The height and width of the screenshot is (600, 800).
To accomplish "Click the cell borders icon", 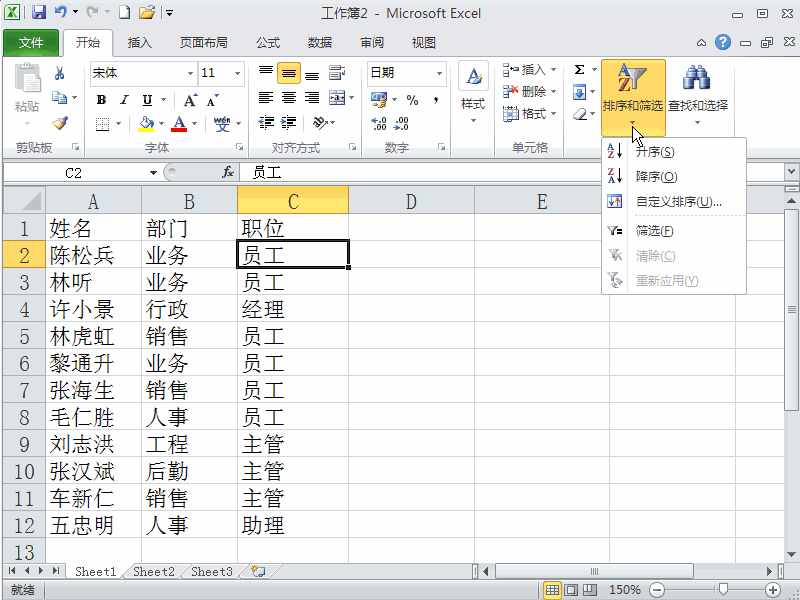I will (103, 123).
